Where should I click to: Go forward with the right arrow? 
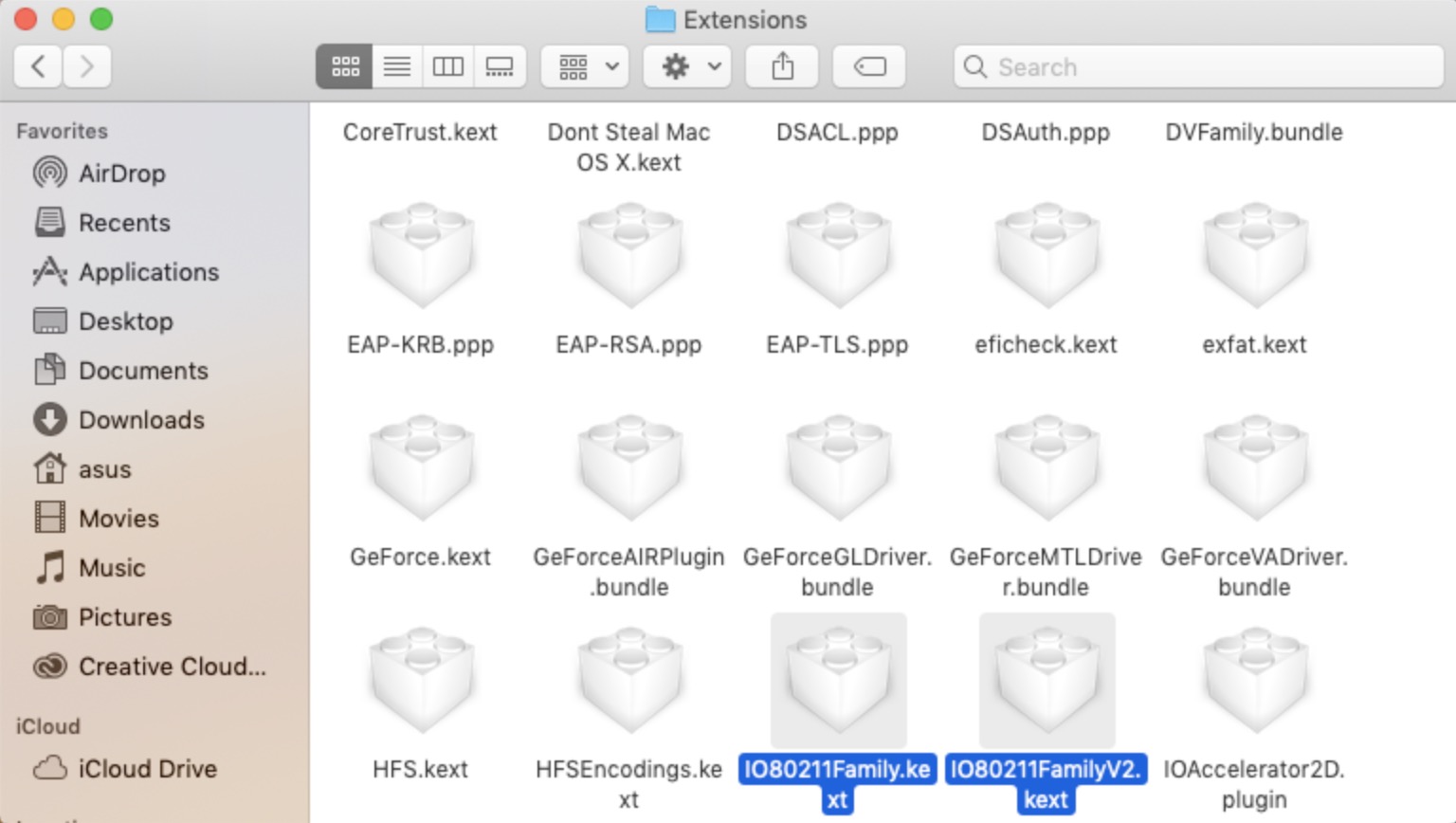pyautogui.click(x=87, y=66)
